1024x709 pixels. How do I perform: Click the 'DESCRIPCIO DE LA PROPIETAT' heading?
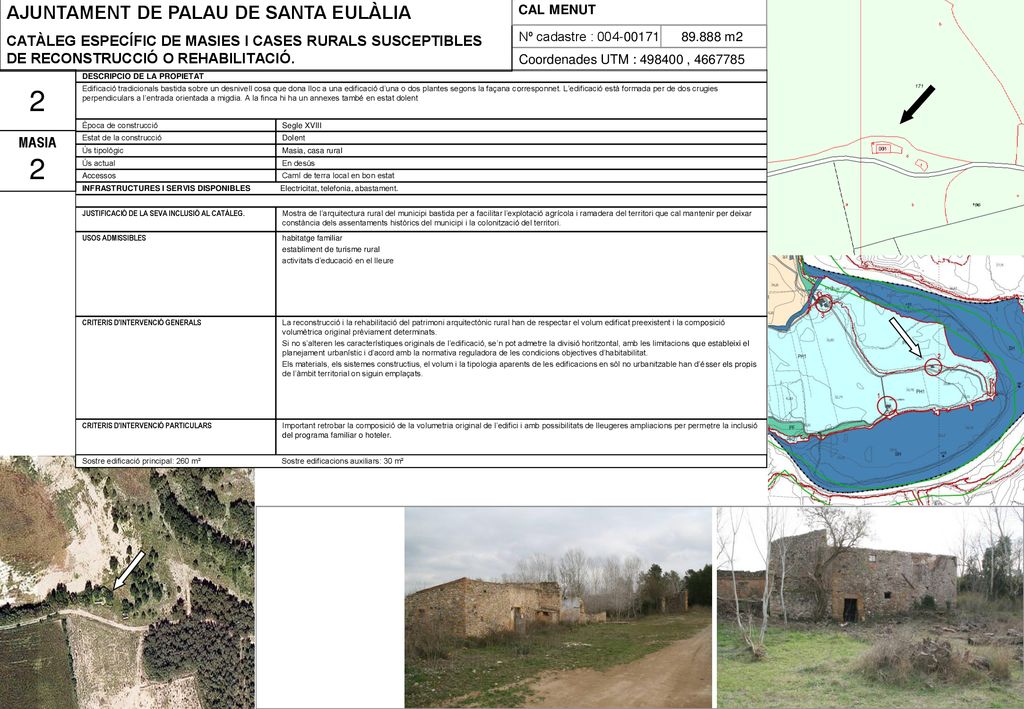click(143, 76)
